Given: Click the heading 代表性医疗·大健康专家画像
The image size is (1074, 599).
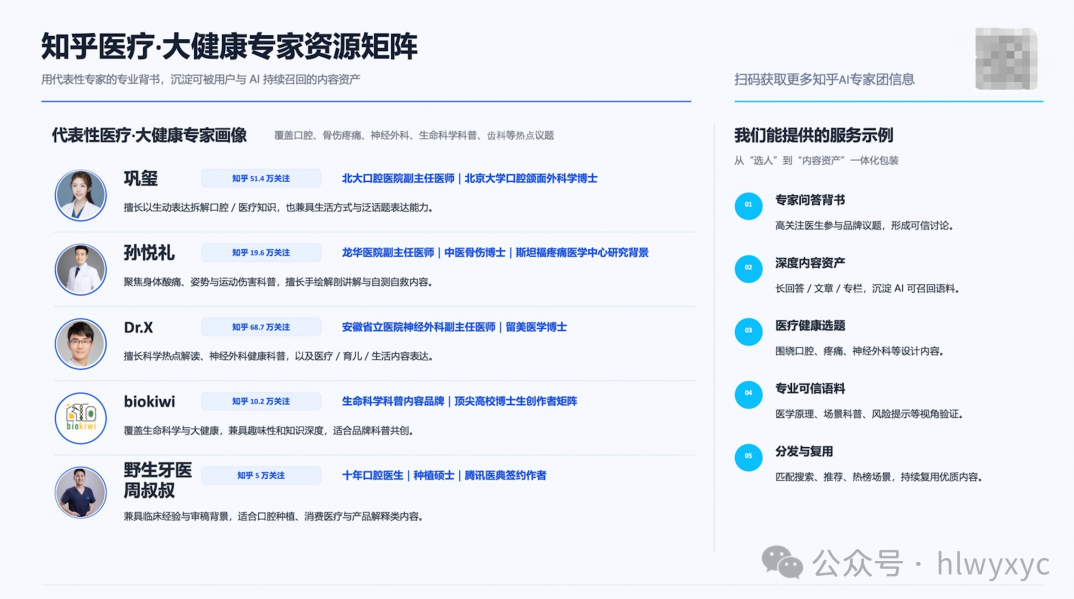Looking at the screenshot, I should pos(149,136).
